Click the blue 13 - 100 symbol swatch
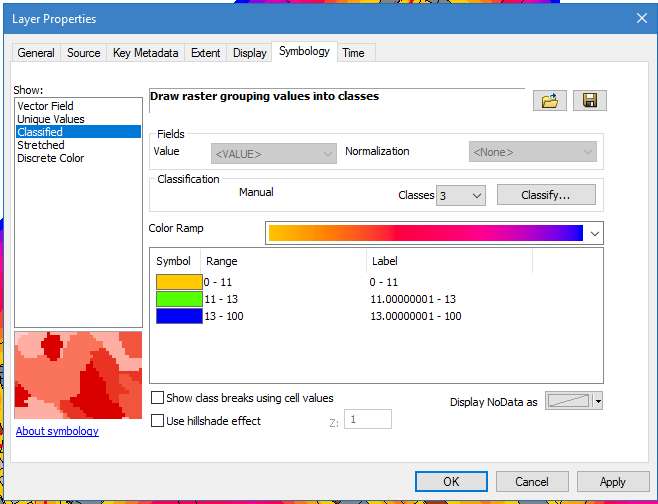 [179, 316]
